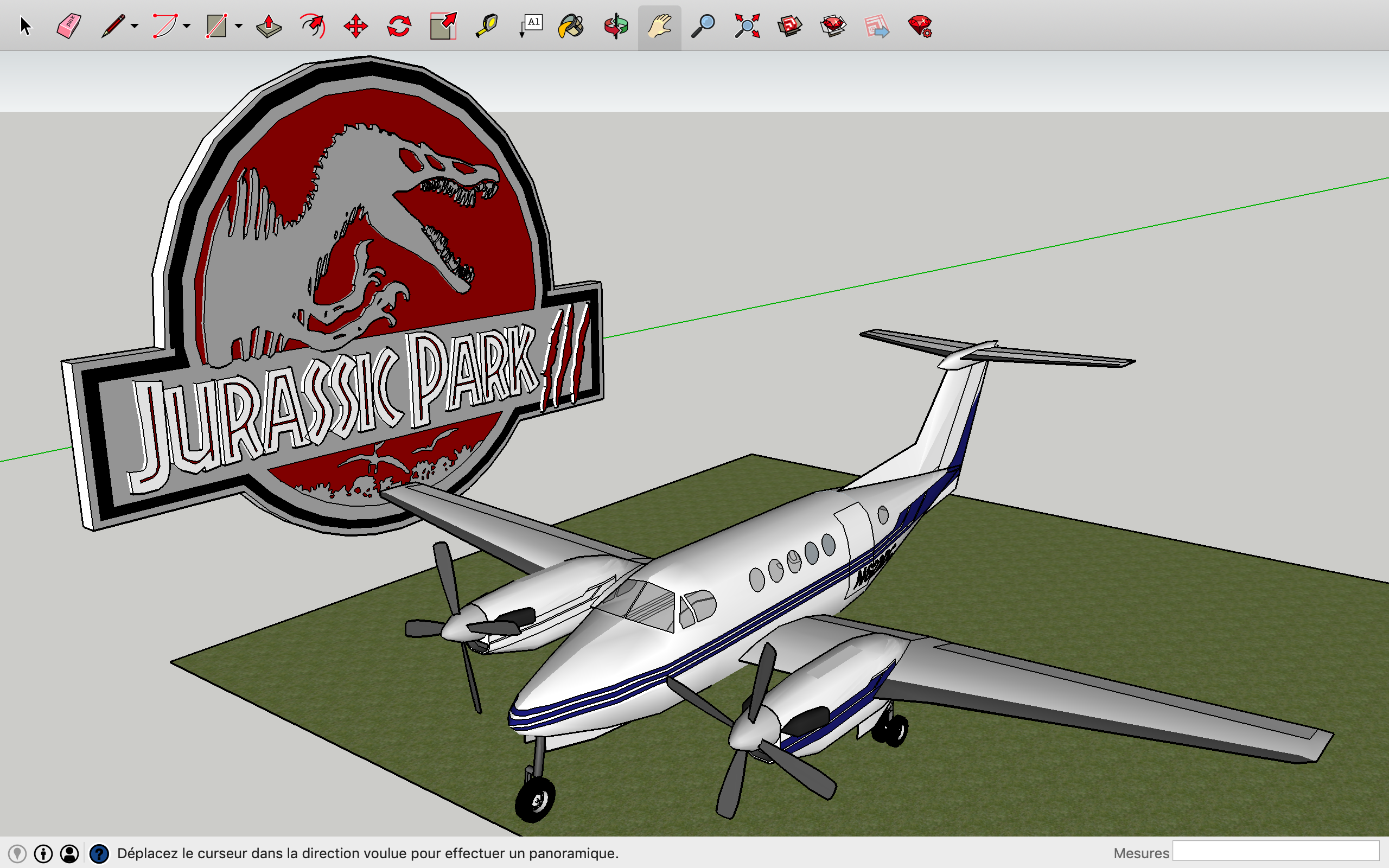Pick the Line pencil tool

pos(113,27)
